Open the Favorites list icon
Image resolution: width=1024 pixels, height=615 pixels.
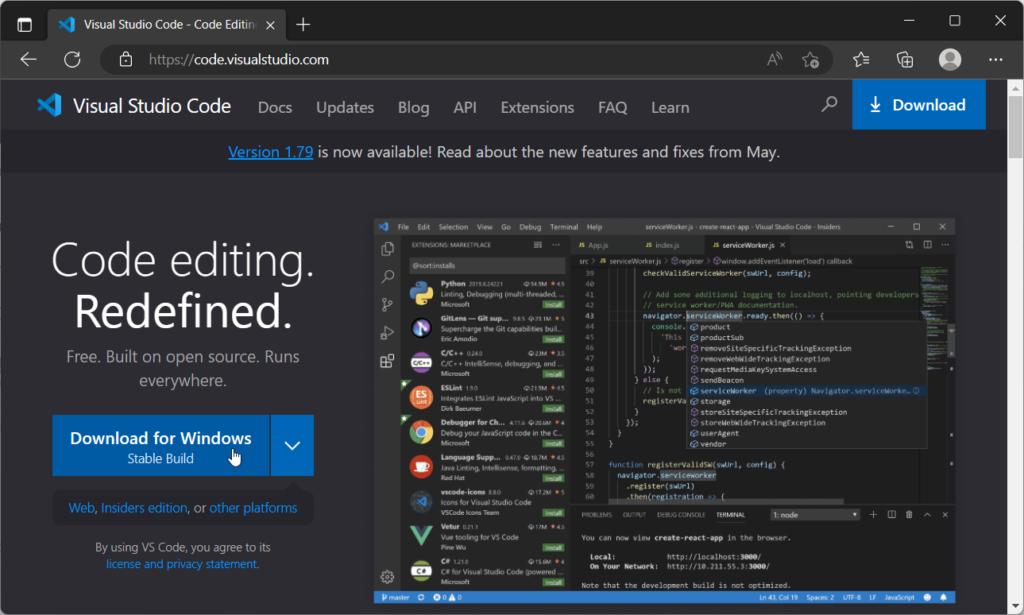pyautogui.click(x=861, y=59)
